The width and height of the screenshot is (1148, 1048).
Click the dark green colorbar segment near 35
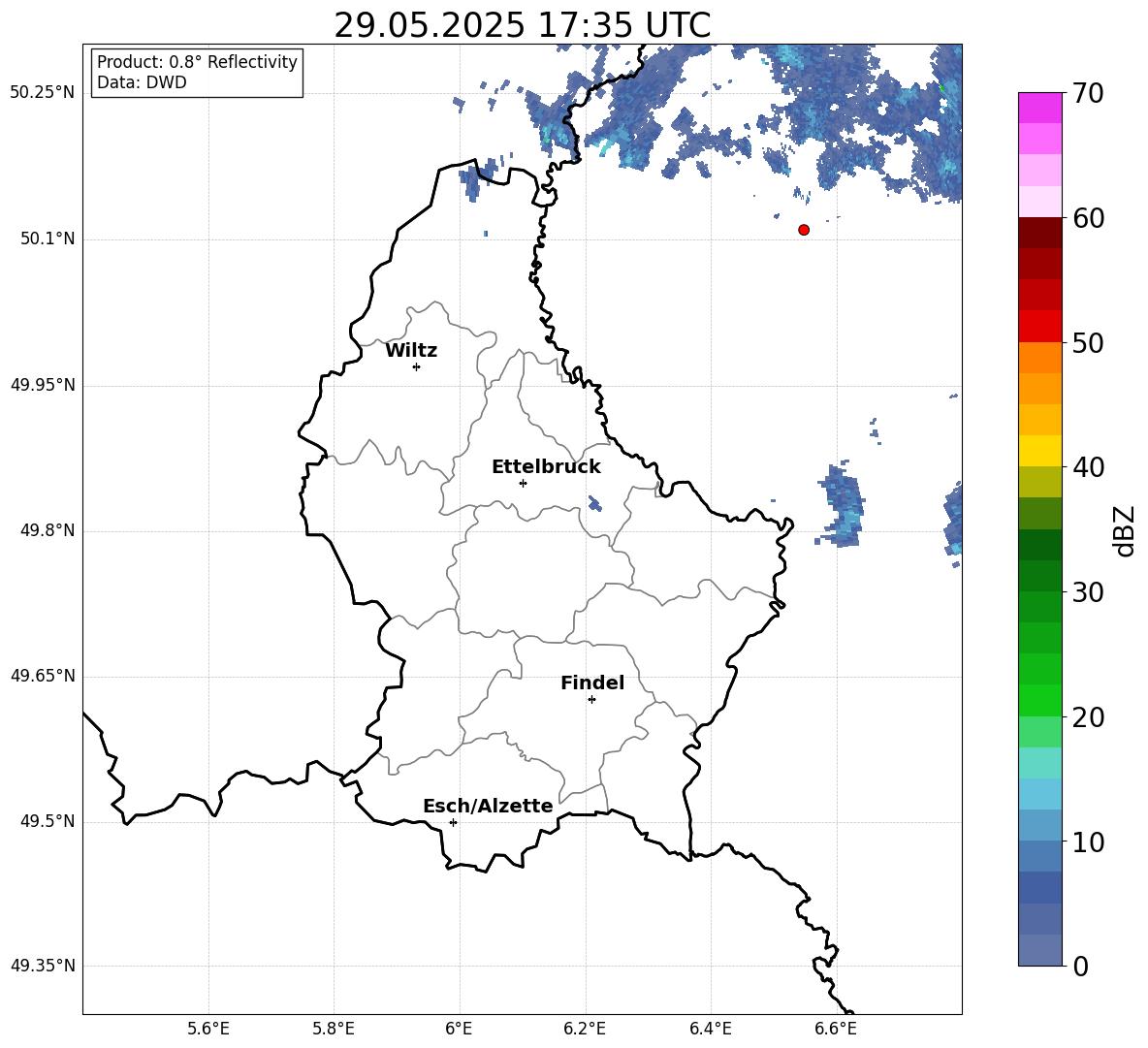click(x=1039, y=545)
